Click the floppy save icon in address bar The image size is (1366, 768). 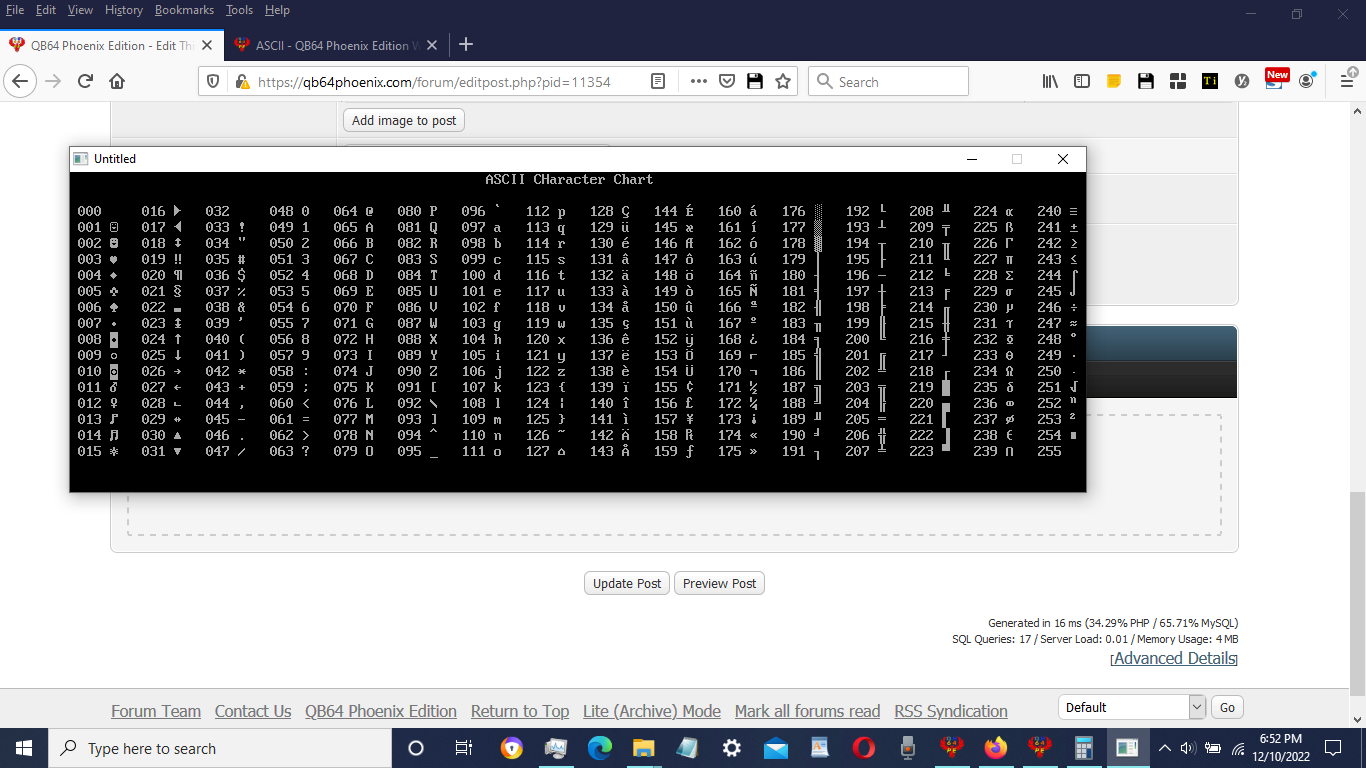(755, 81)
